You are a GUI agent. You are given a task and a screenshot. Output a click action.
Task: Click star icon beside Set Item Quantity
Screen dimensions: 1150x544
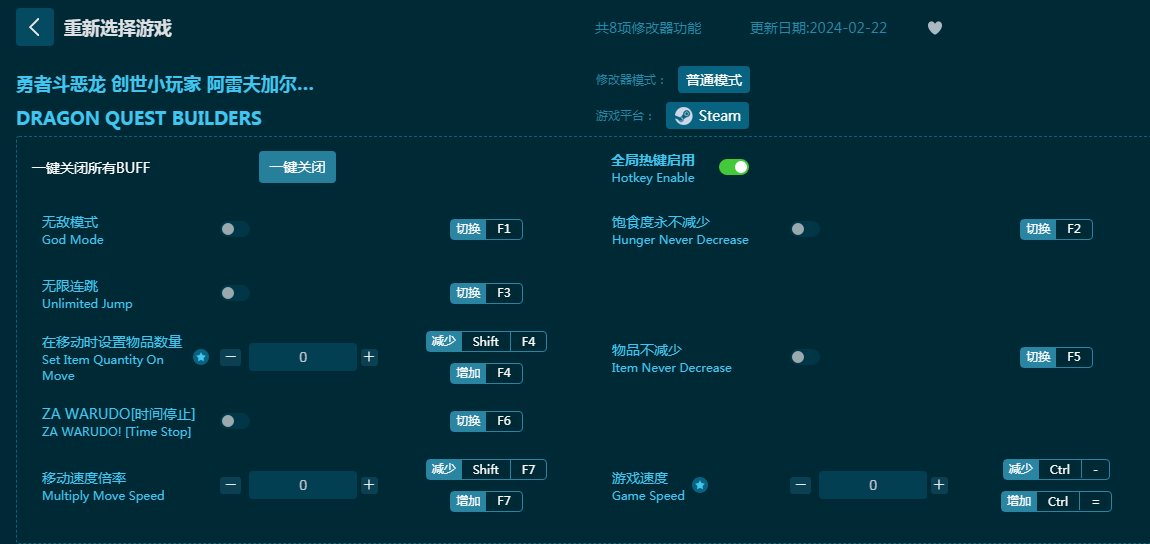point(201,357)
